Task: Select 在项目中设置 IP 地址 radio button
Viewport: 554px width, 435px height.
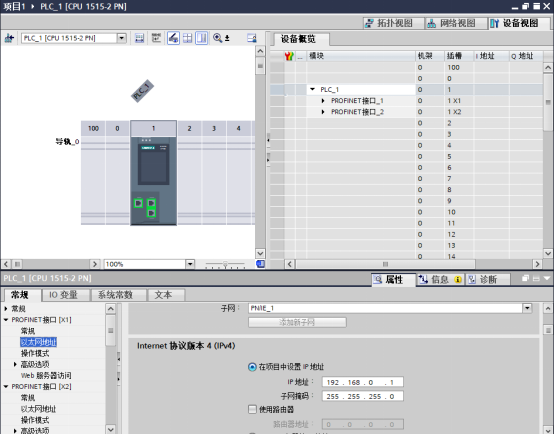Action: click(252, 367)
